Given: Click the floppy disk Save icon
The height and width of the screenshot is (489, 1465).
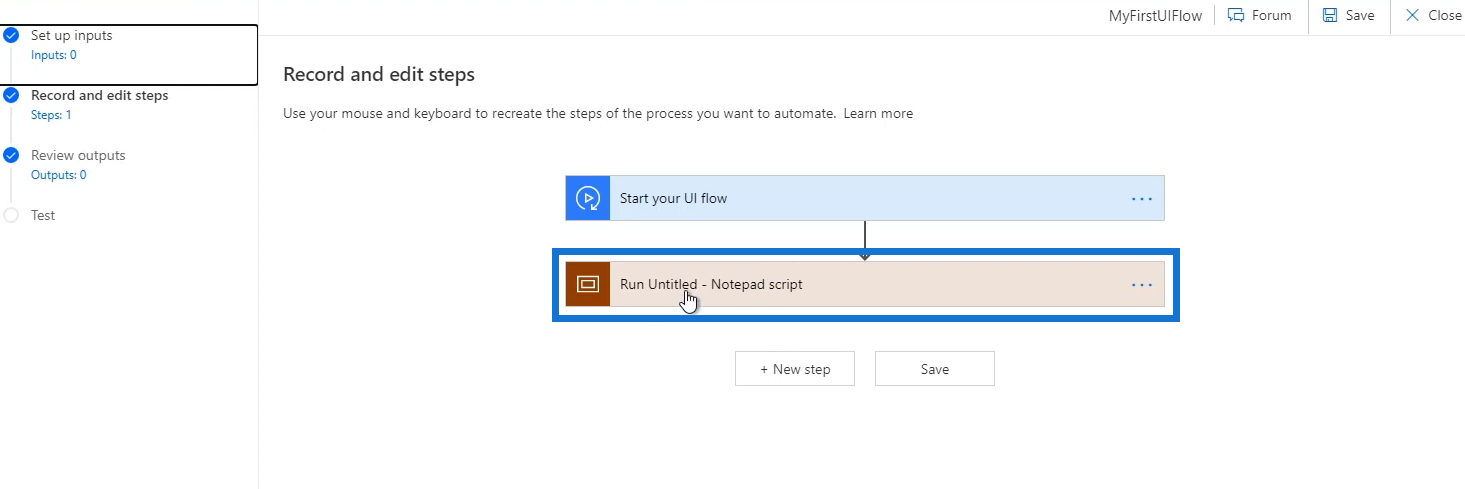Looking at the screenshot, I should (x=1330, y=15).
